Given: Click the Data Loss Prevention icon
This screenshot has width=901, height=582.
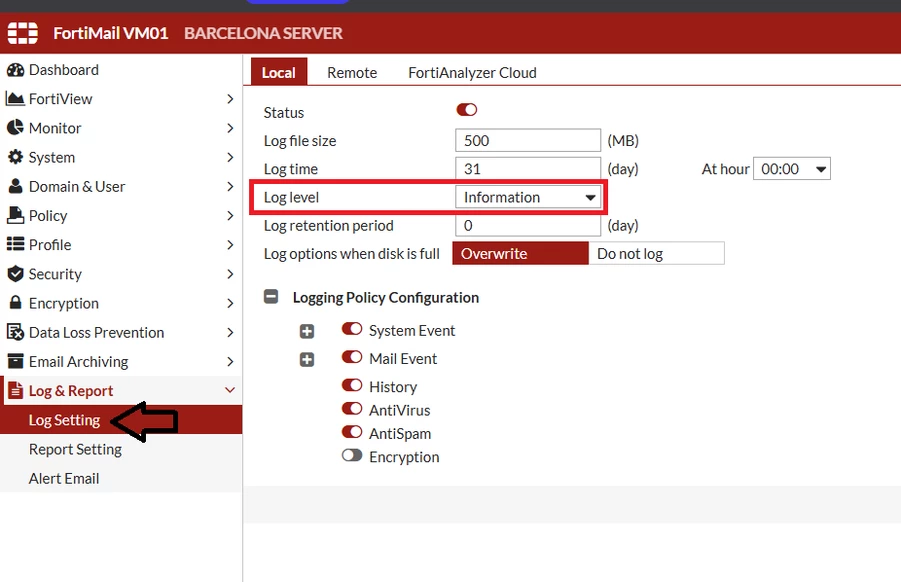Looking at the screenshot, I should pyautogui.click(x=16, y=332).
